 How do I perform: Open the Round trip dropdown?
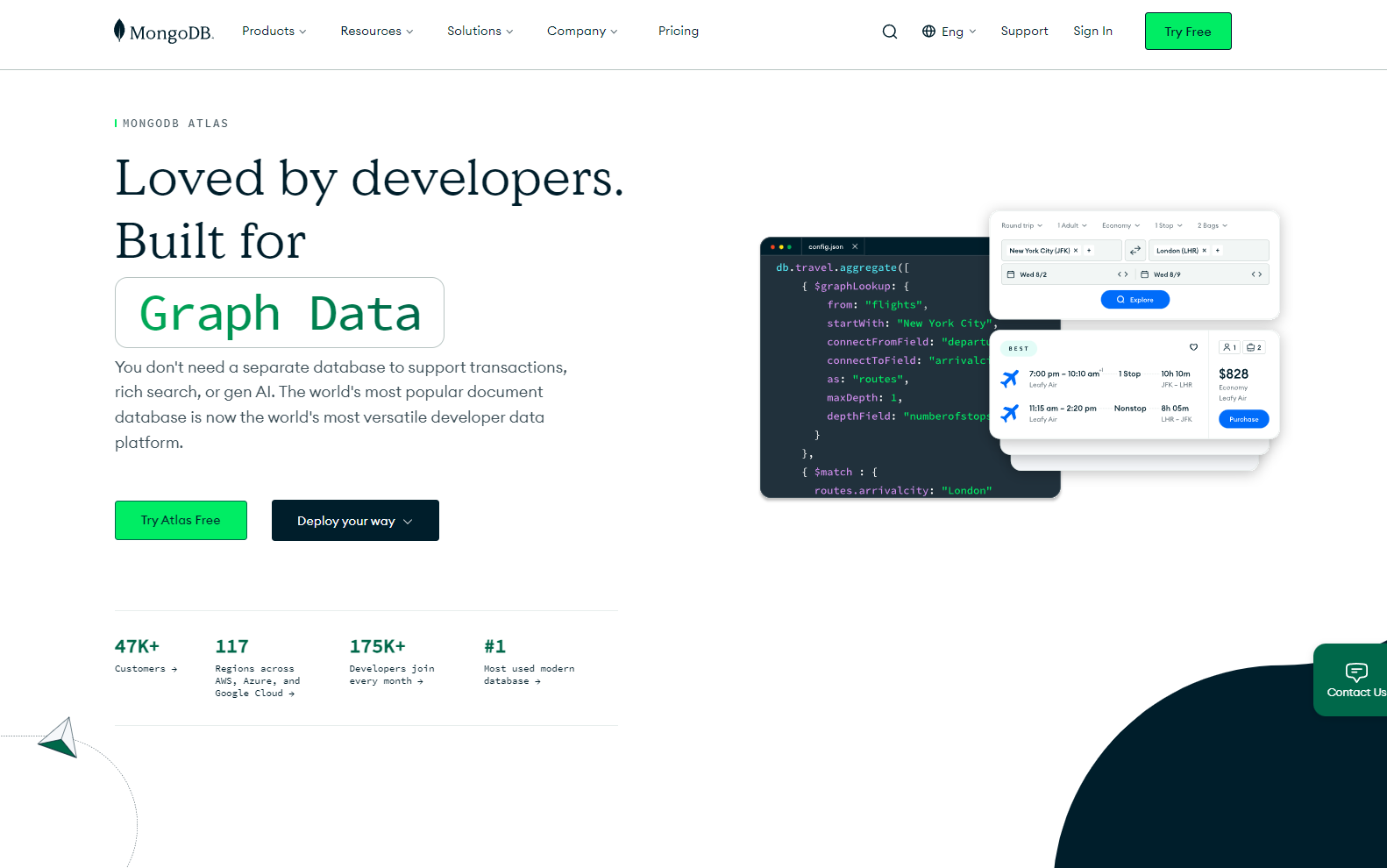coord(1022,225)
